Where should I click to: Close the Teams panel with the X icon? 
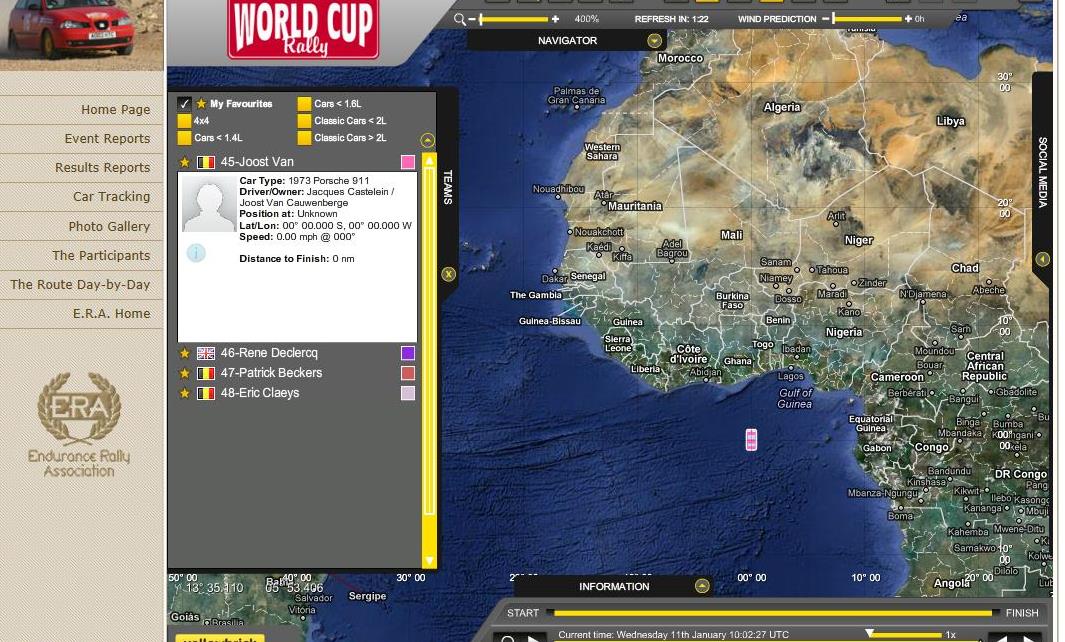coord(448,274)
